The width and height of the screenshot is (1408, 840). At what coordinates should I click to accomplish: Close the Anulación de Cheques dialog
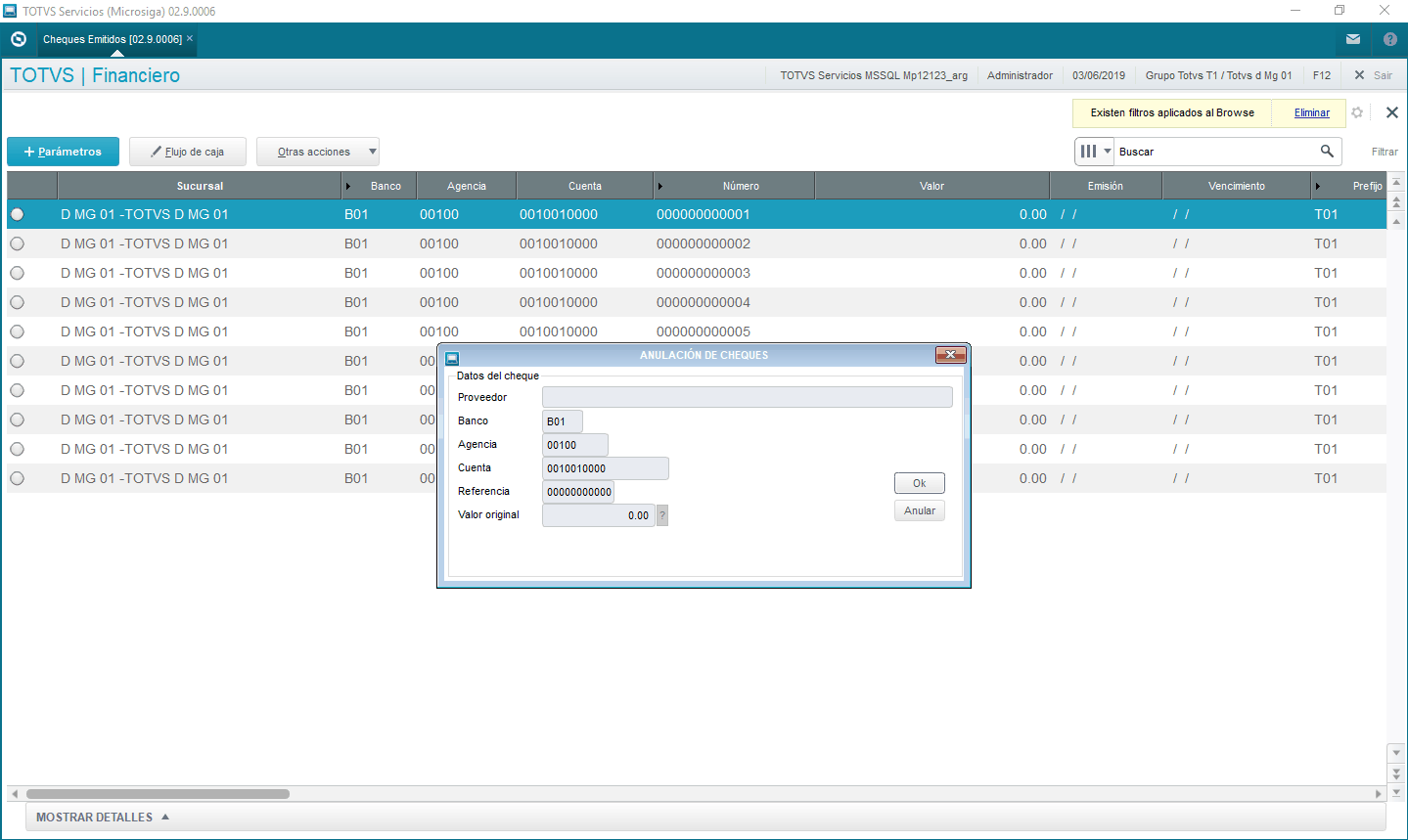coord(950,355)
